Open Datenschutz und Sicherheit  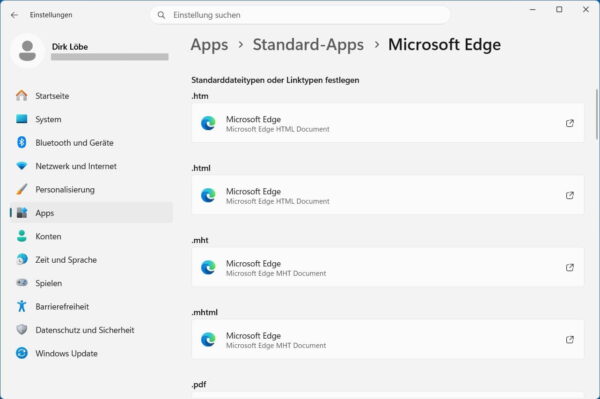[91, 329]
